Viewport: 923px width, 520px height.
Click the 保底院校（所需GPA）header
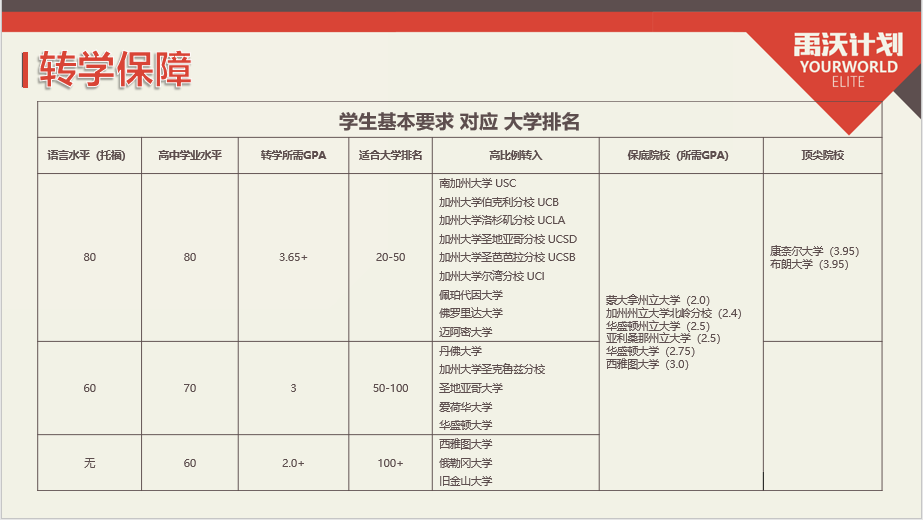(680, 156)
